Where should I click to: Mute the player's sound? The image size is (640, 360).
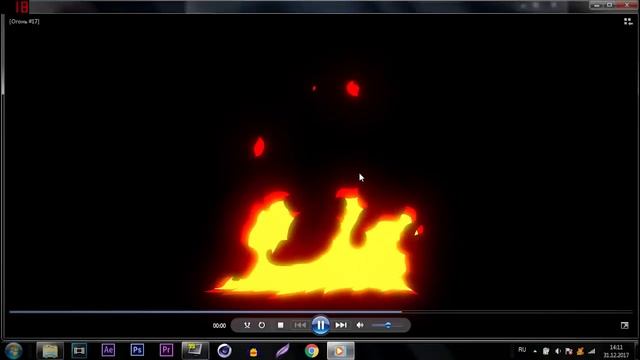click(x=360, y=325)
